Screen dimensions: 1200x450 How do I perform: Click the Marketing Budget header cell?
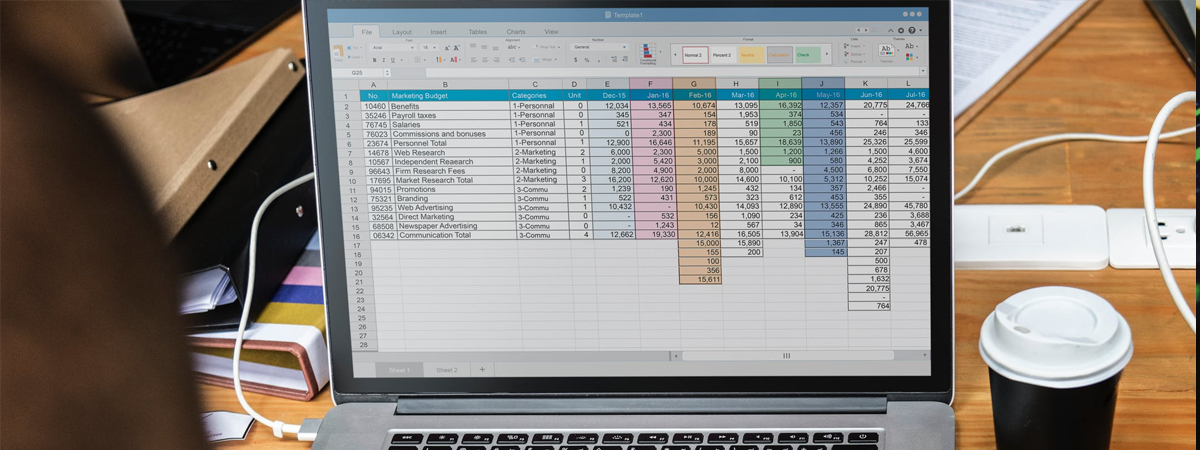pyautogui.click(x=447, y=96)
